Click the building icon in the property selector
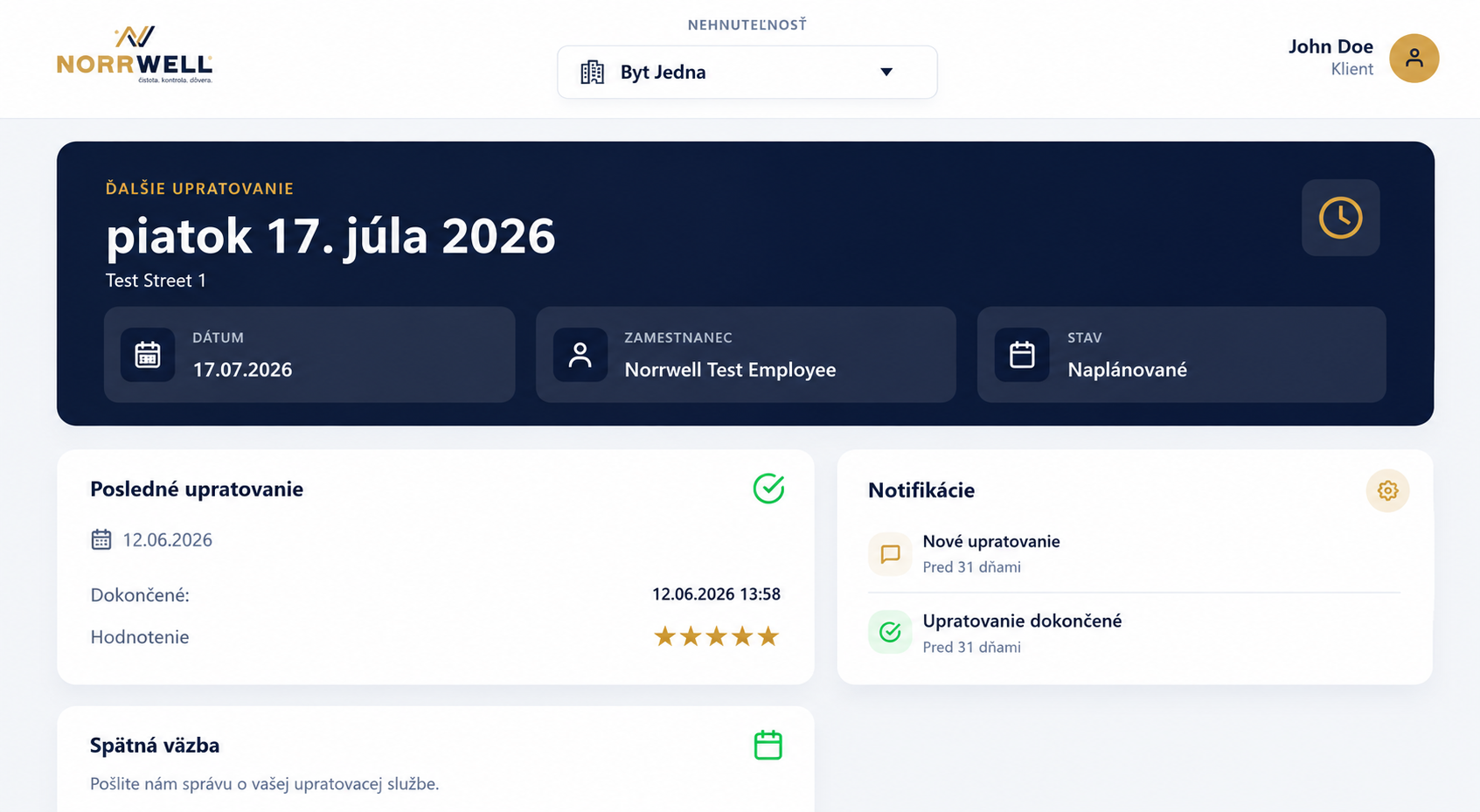Viewport: 1480px width, 812px height. (592, 72)
